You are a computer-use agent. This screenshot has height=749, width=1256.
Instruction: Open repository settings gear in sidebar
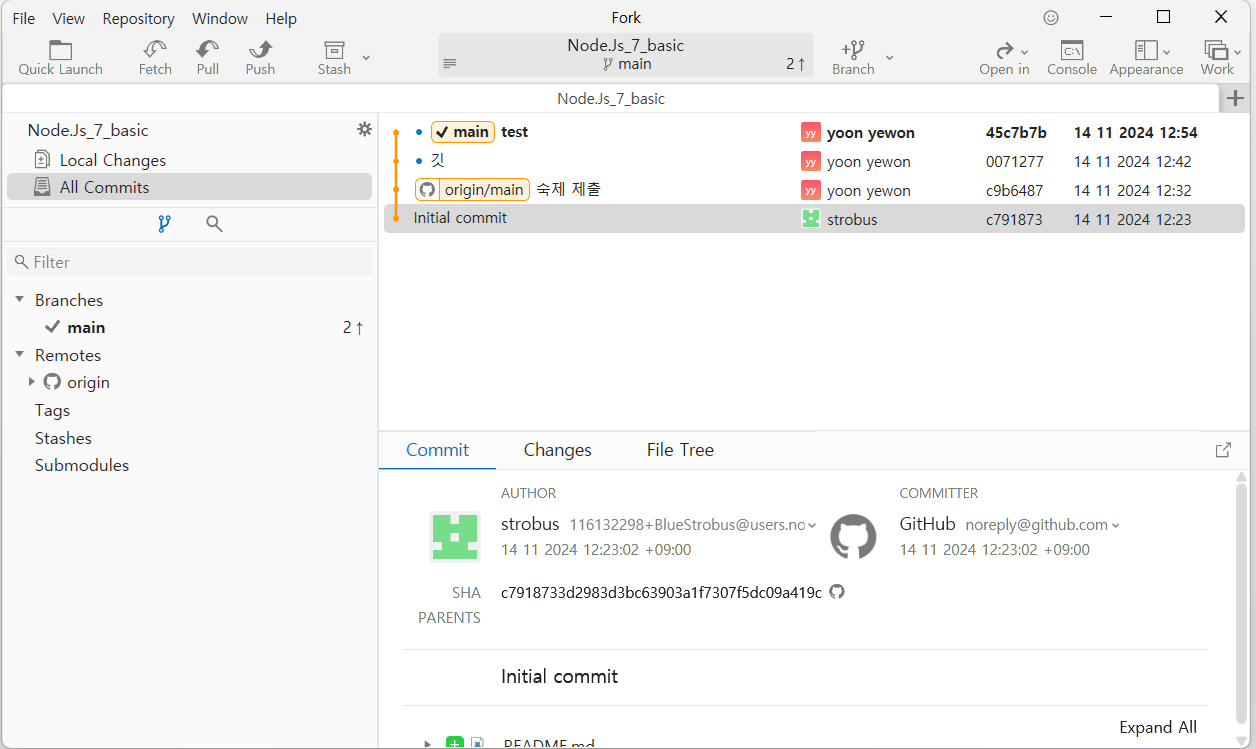364,130
